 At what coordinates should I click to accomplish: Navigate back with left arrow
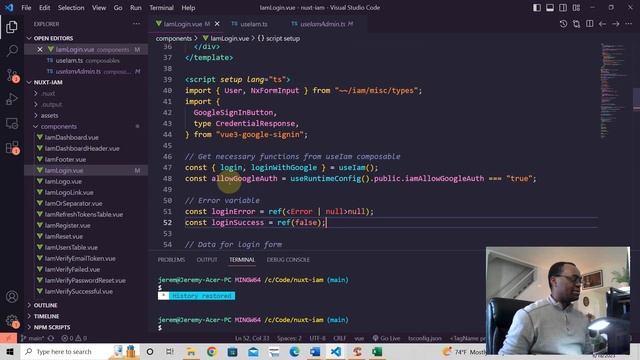point(602,24)
